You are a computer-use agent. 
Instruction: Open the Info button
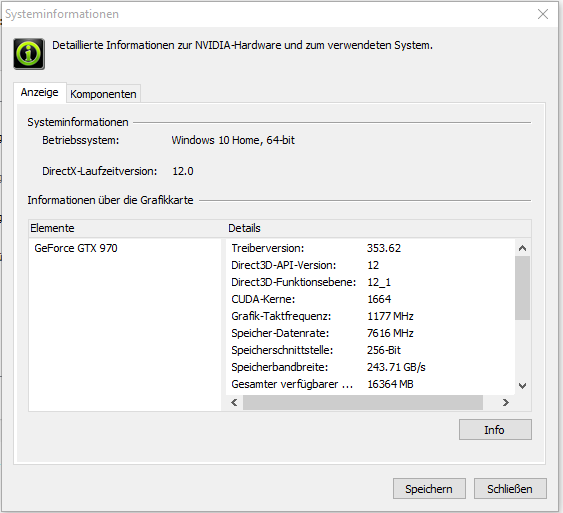pos(495,429)
